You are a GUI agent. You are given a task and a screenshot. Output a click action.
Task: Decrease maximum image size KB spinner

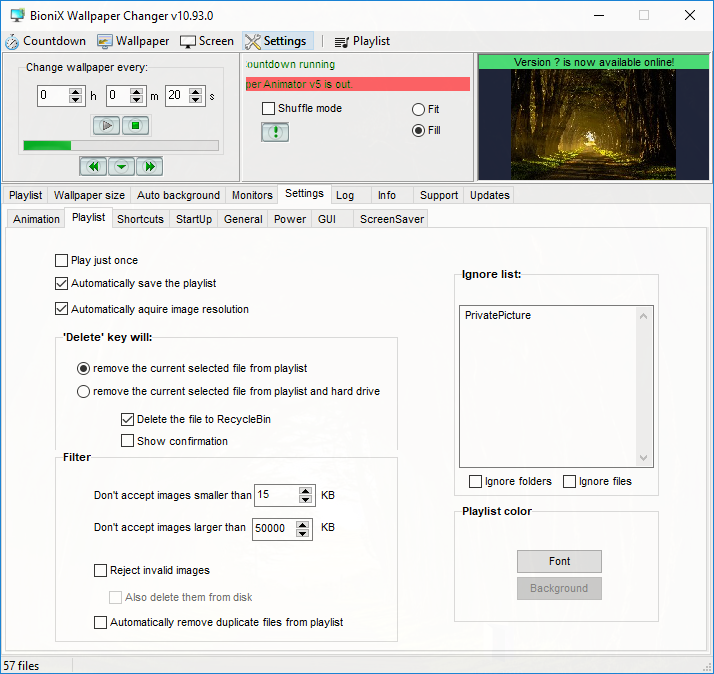tap(303, 533)
